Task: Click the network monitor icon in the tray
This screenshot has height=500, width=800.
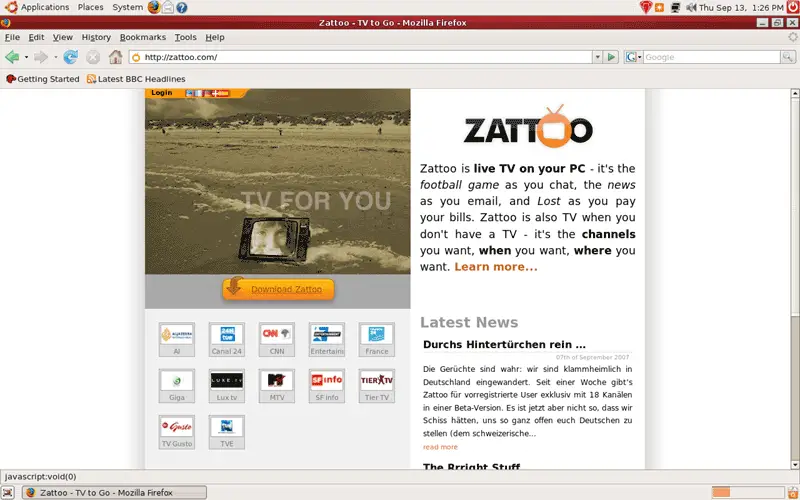Action: point(676,8)
